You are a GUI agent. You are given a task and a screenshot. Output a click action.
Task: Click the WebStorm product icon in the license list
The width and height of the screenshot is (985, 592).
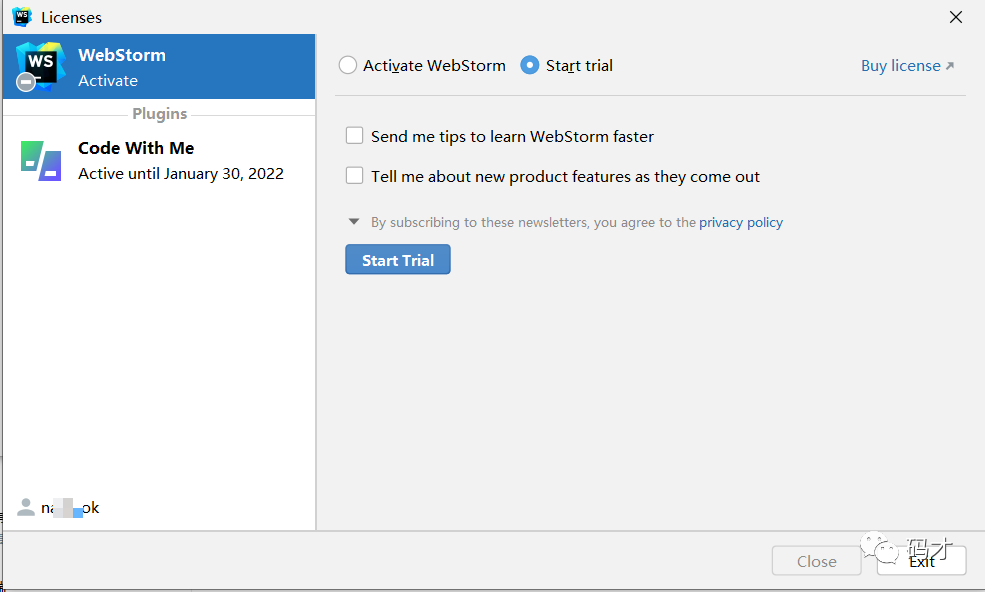[x=40, y=66]
